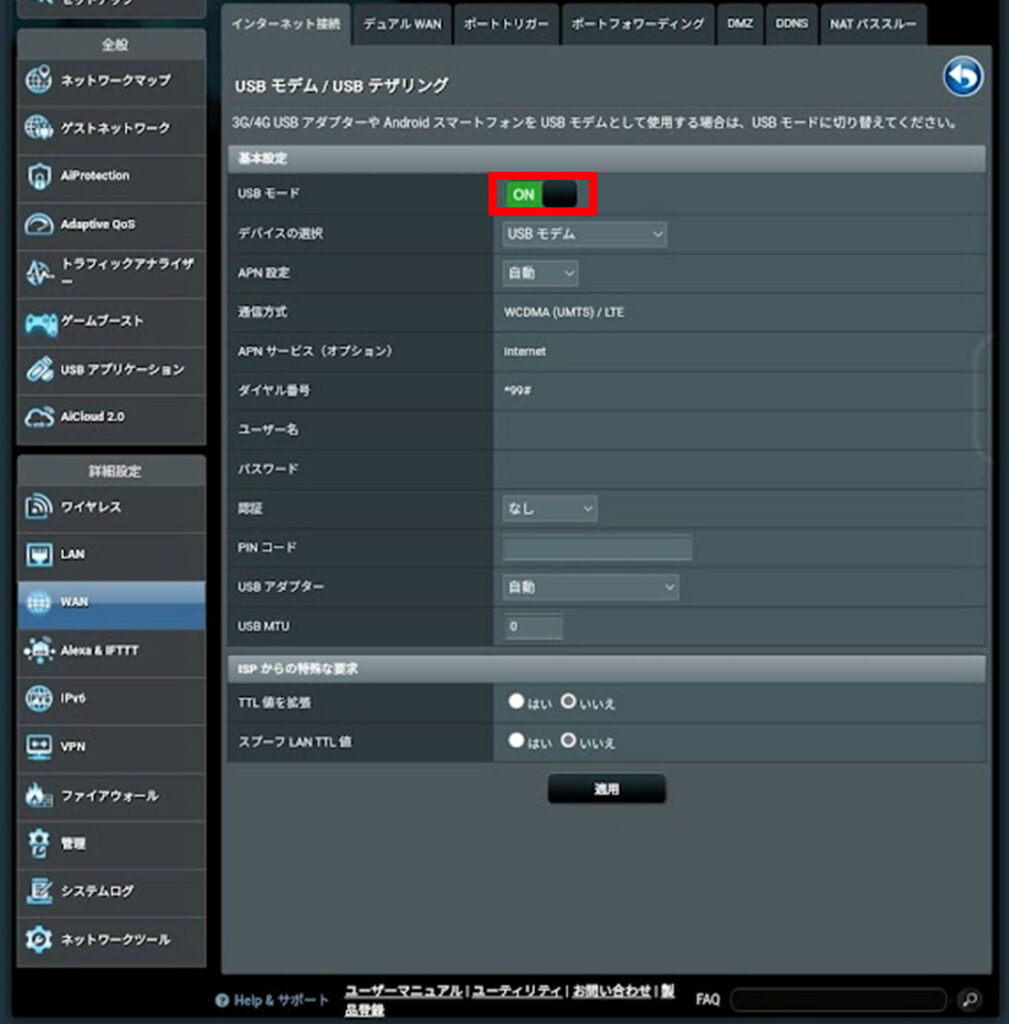Open the ユーザーマニュアル link
This screenshot has height=1024, width=1009.
(403, 990)
